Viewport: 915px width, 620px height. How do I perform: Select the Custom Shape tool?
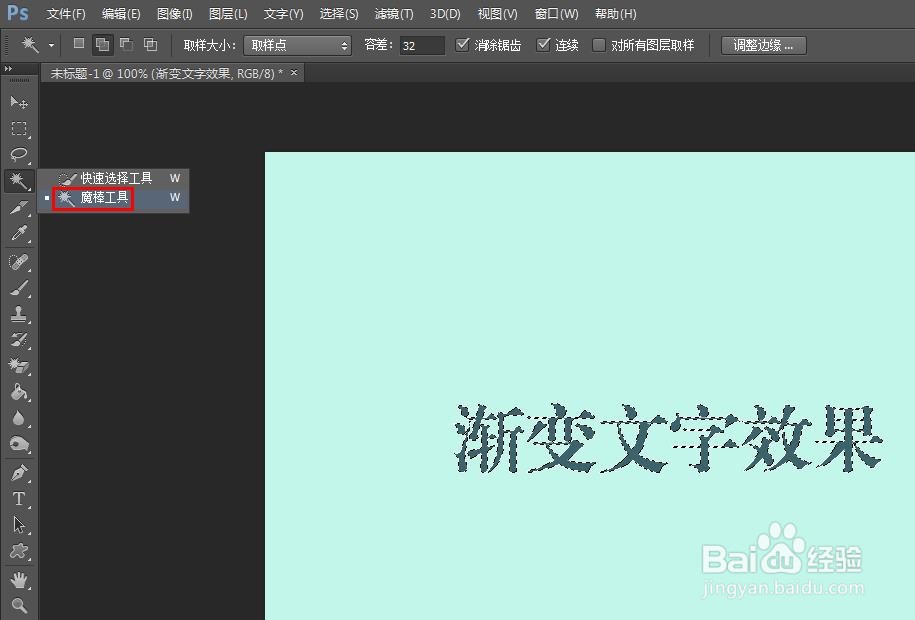pos(19,551)
